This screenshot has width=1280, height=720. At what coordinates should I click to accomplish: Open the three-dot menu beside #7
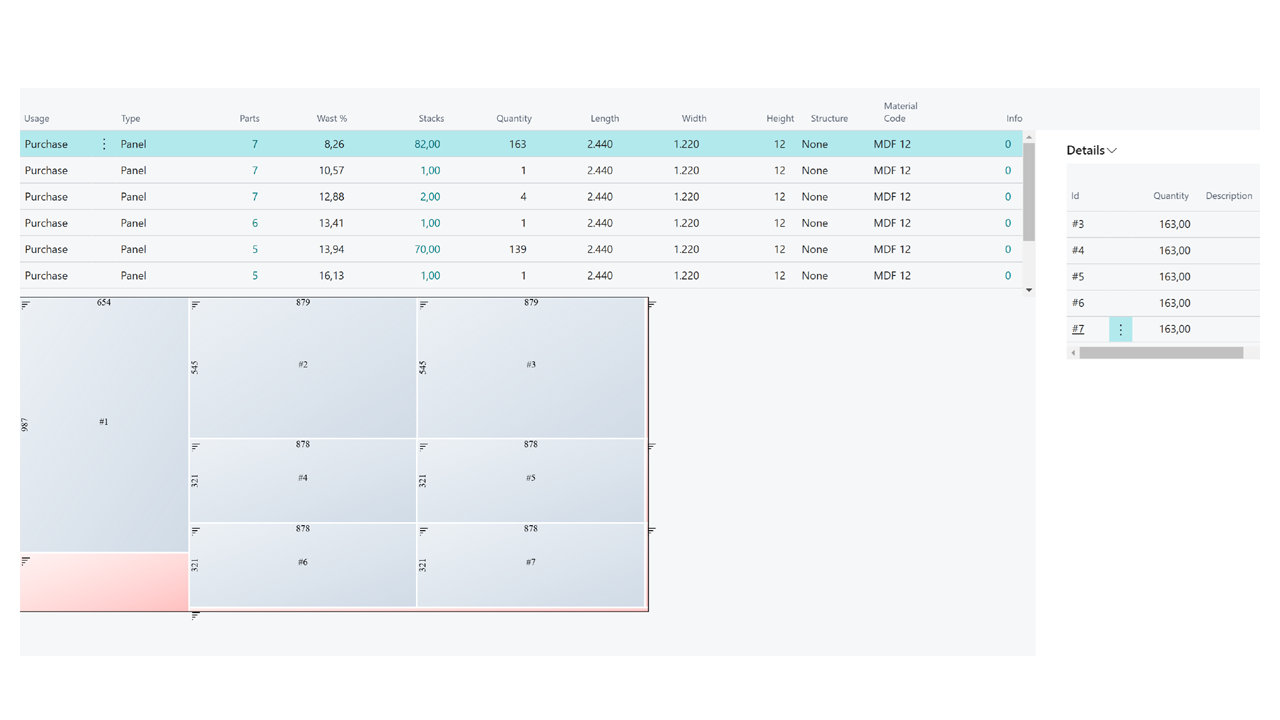(x=1120, y=329)
